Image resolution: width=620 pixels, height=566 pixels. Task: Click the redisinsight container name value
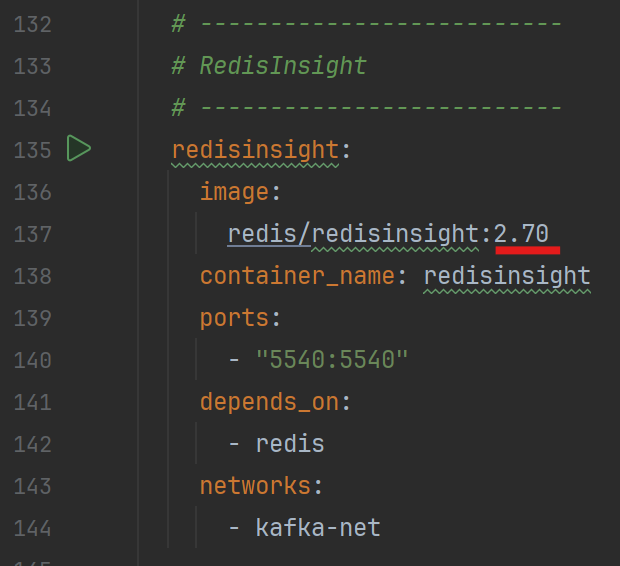pyautogui.click(x=507, y=276)
